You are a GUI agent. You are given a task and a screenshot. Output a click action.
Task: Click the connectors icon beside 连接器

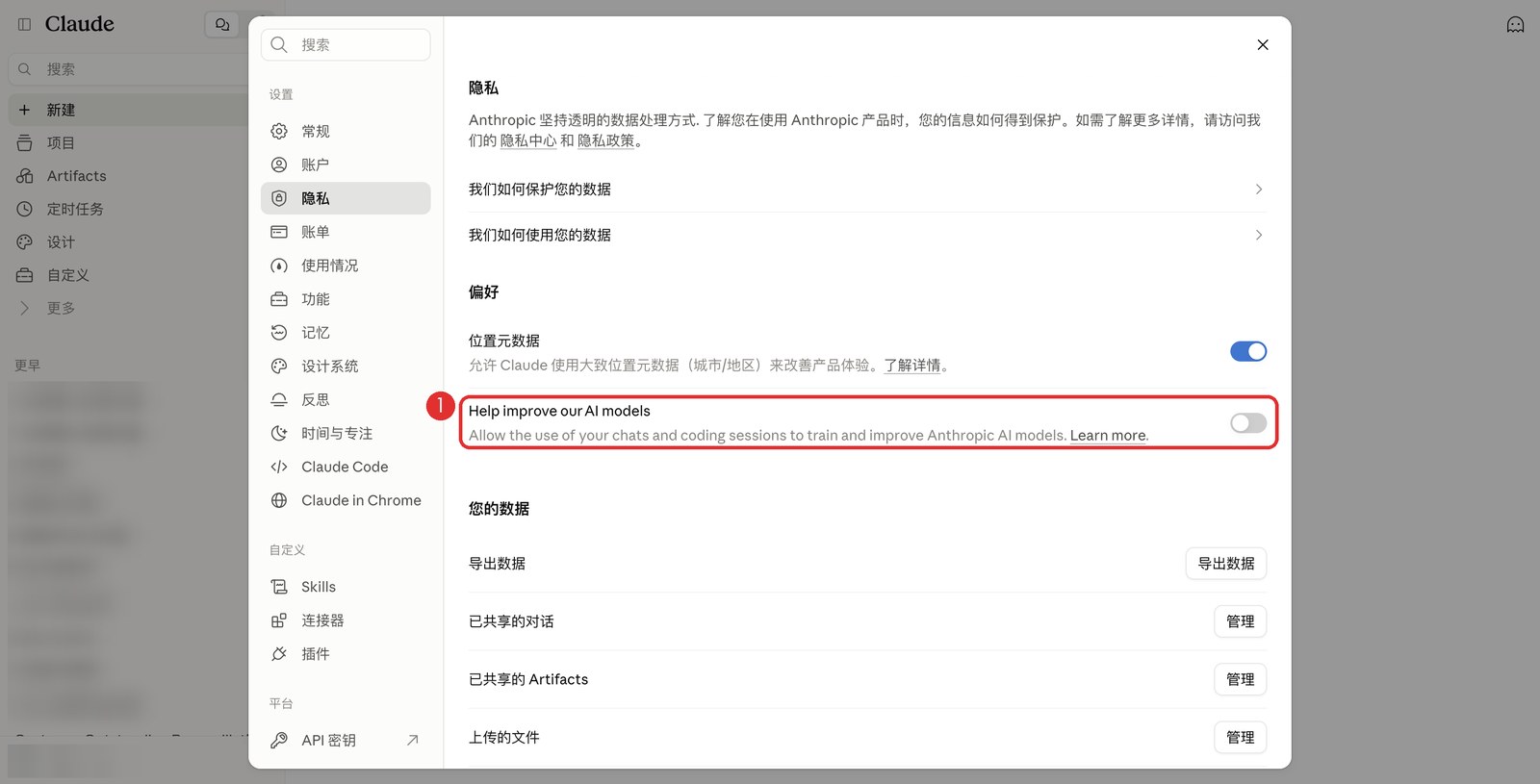(279, 620)
